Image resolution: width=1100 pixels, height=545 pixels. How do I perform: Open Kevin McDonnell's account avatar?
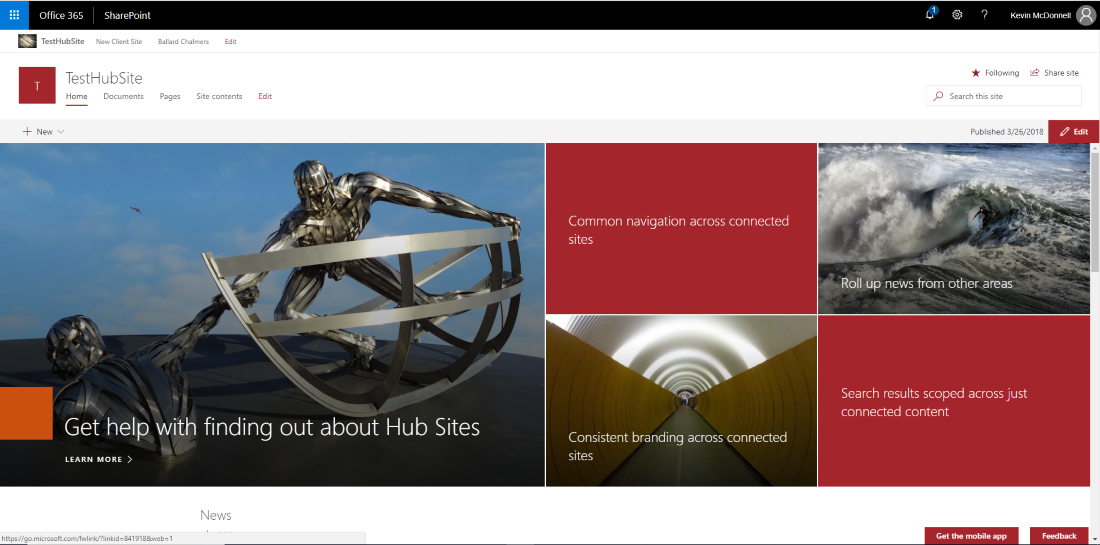tap(1085, 15)
